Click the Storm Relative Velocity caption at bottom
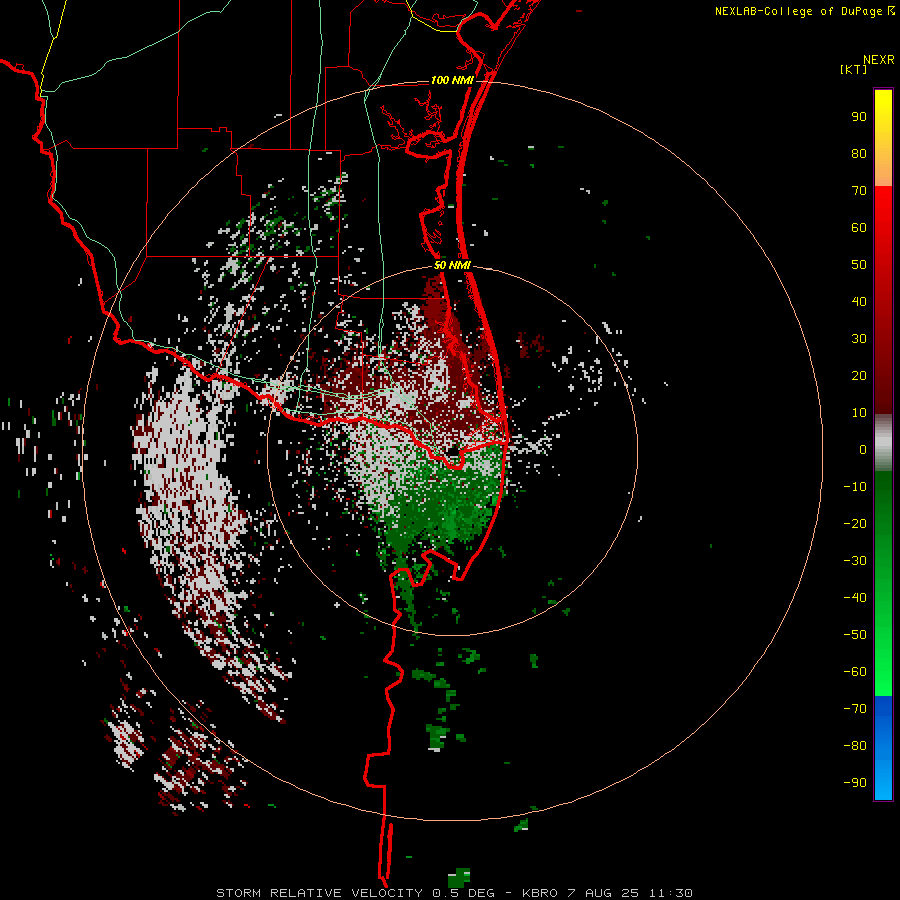Screen dimensions: 900x900 pyautogui.click(x=454, y=893)
